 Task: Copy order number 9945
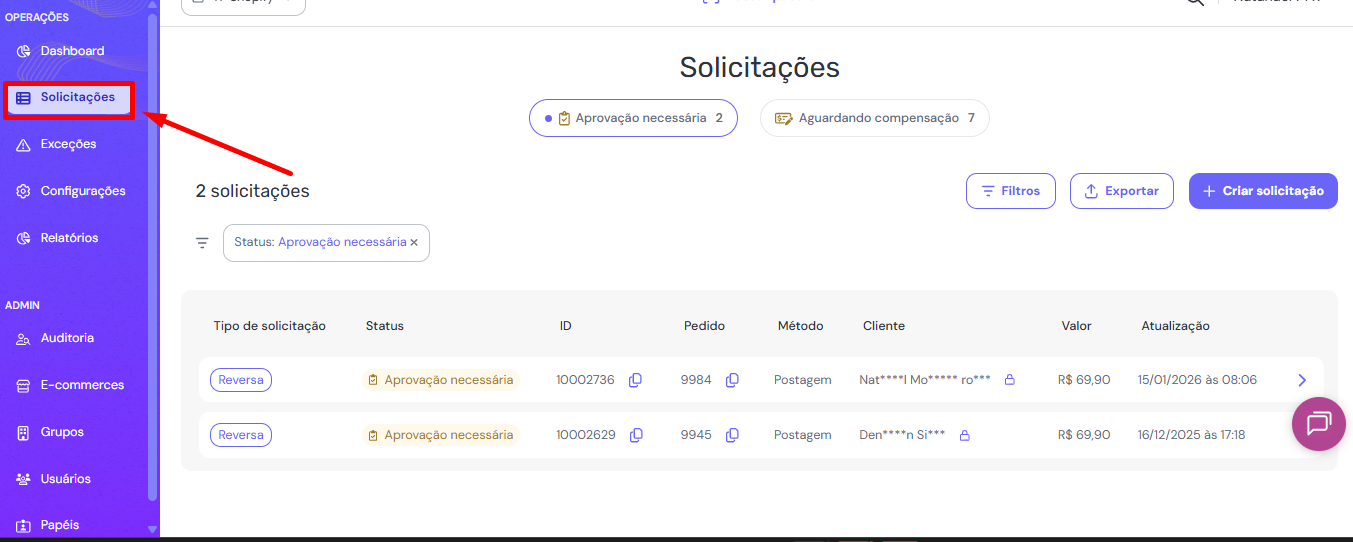click(732, 435)
